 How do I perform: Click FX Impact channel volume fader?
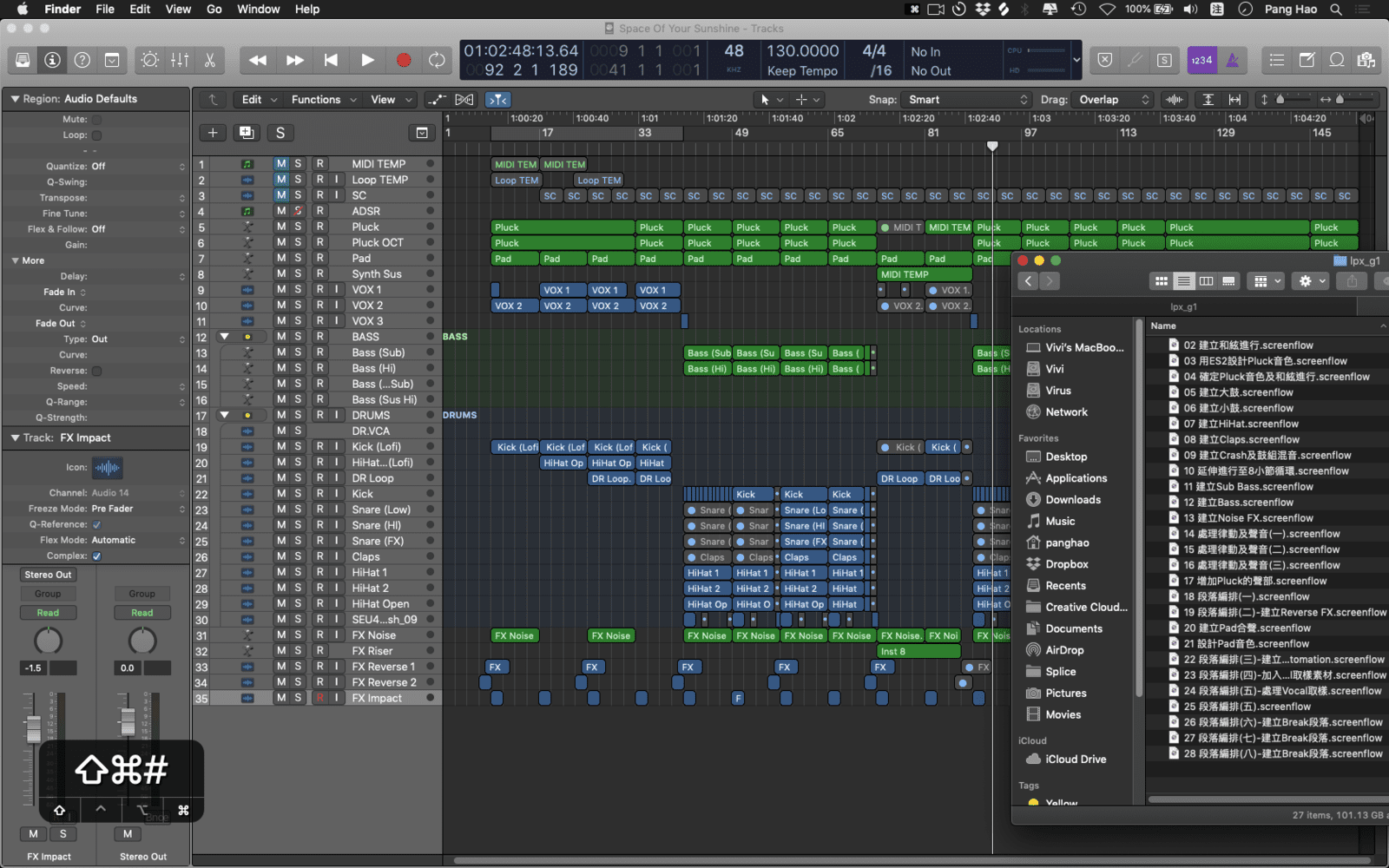click(33, 727)
